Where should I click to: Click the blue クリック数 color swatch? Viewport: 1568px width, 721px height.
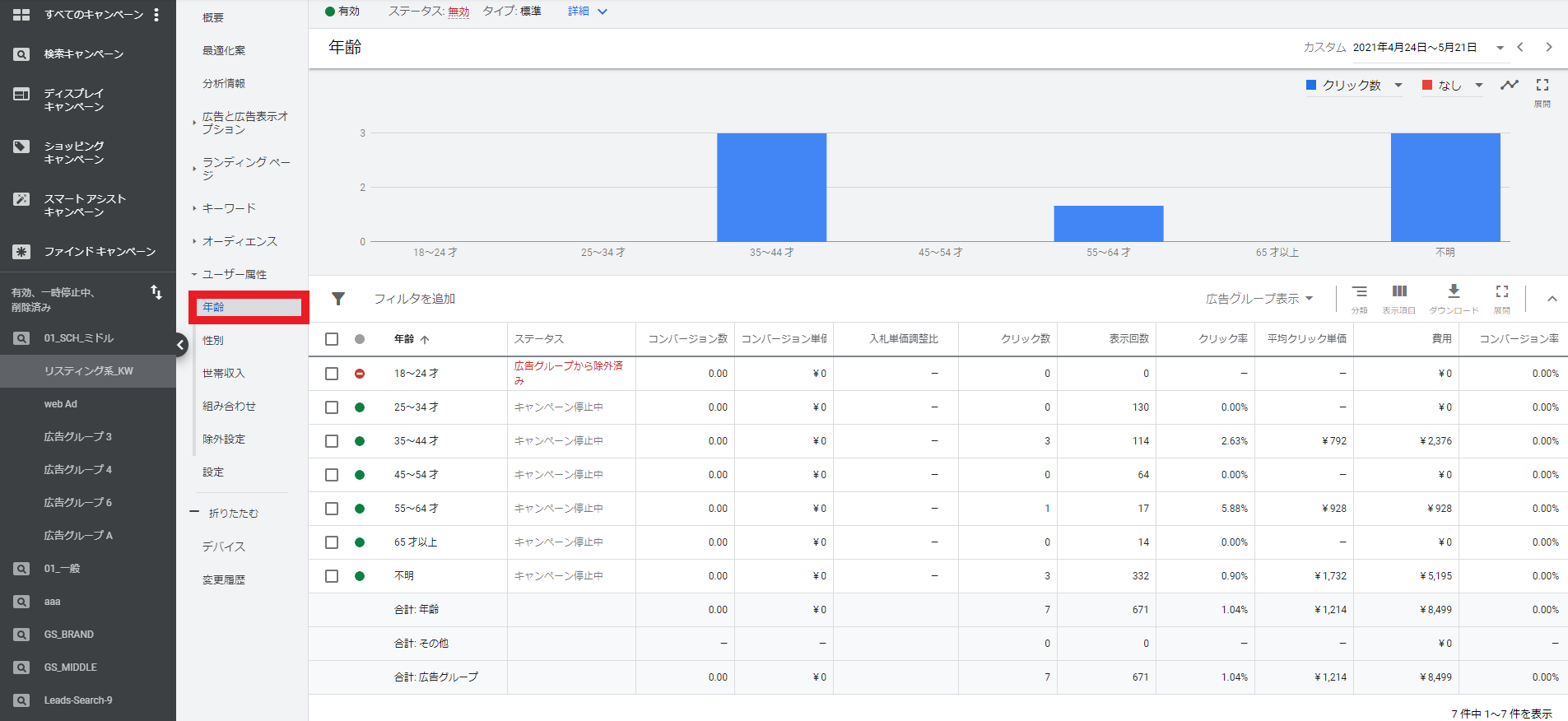point(1311,85)
